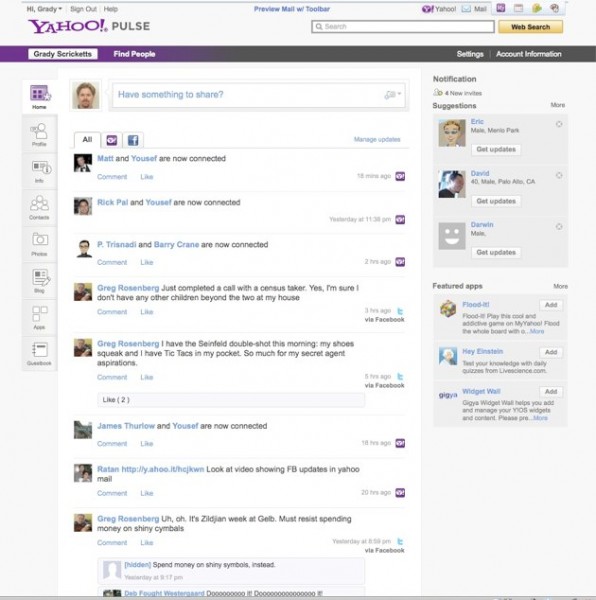Dismiss the David suggestion
596x600 pixels.
pyautogui.click(x=559, y=175)
